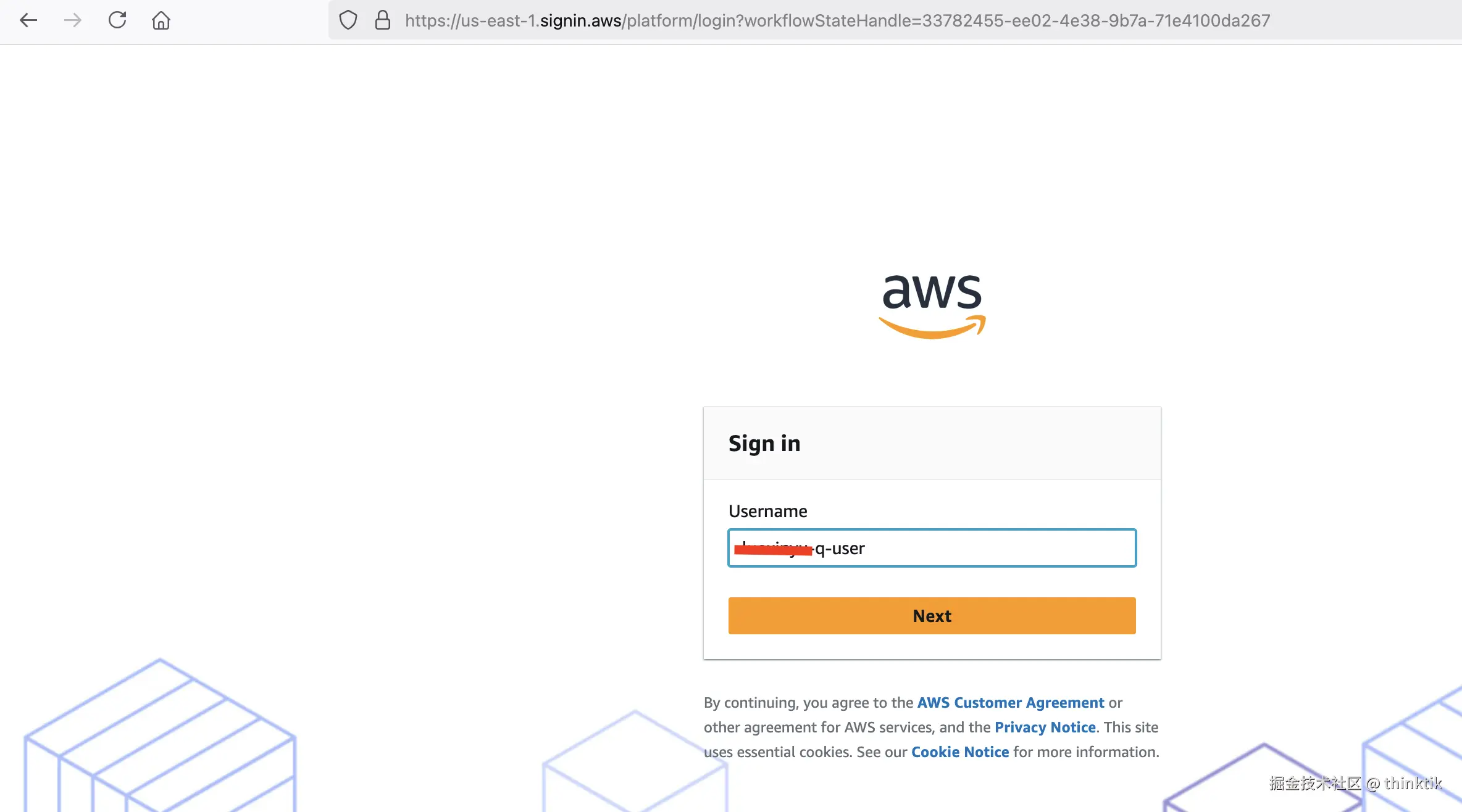Open the Cookie Notice link
The width and height of the screenshot is (1462, 812).
[x=959, y=752]
